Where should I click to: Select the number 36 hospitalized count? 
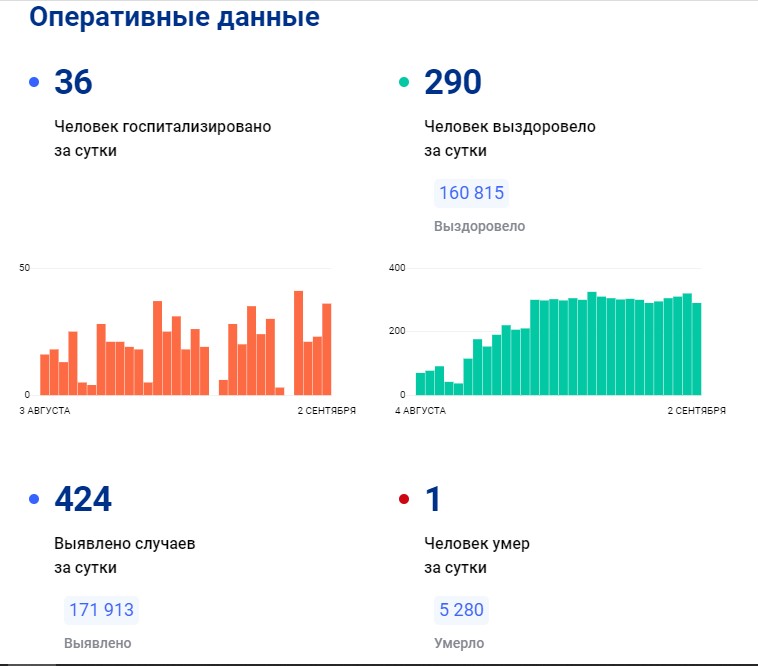[x=73, y=82]
